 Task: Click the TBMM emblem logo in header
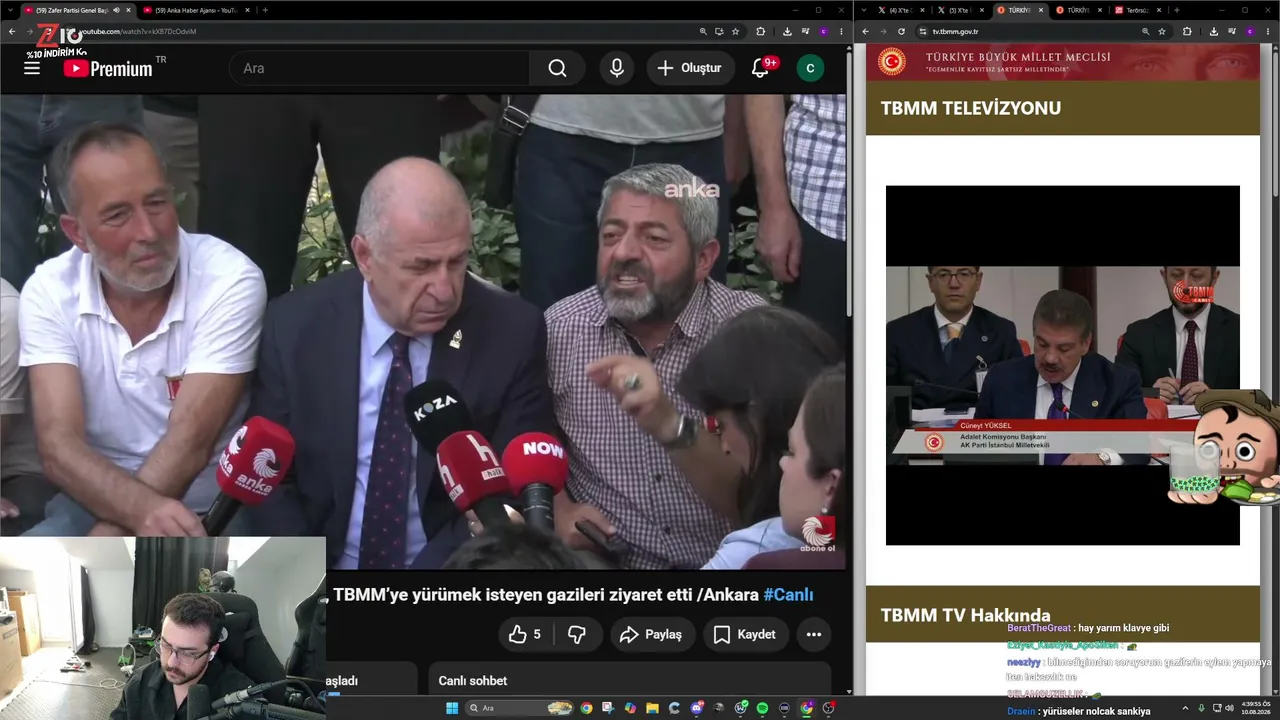[x=892, y=62]
